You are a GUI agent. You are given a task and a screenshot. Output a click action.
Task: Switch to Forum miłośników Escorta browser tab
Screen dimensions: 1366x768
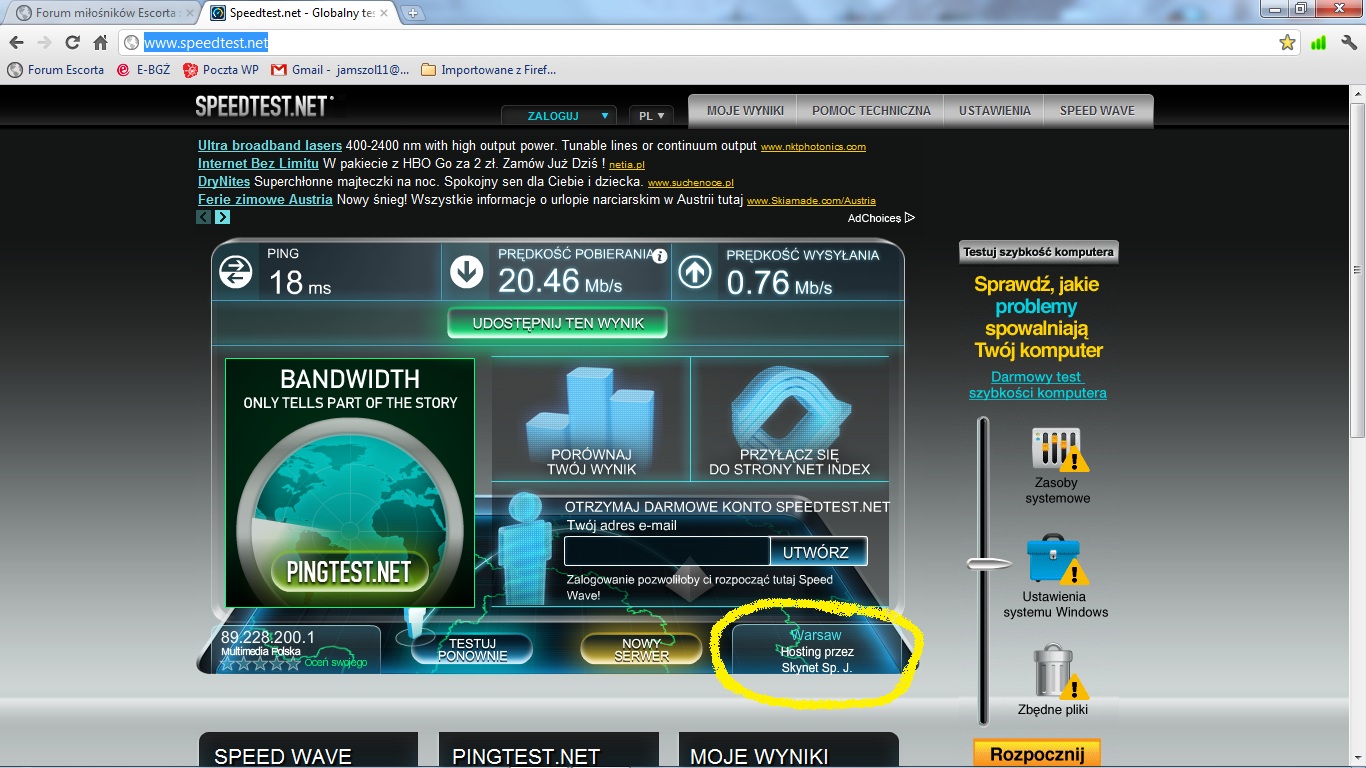[x=100, y=13]
